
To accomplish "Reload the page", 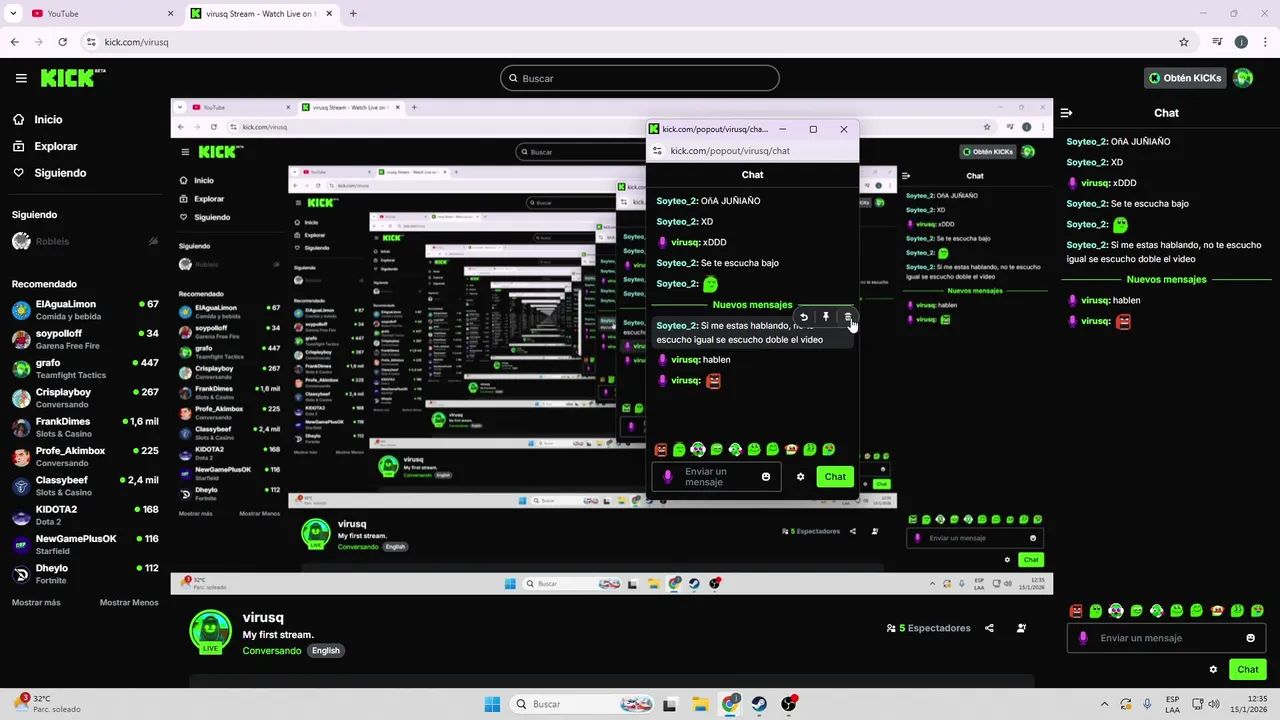I will pos(62,42).
